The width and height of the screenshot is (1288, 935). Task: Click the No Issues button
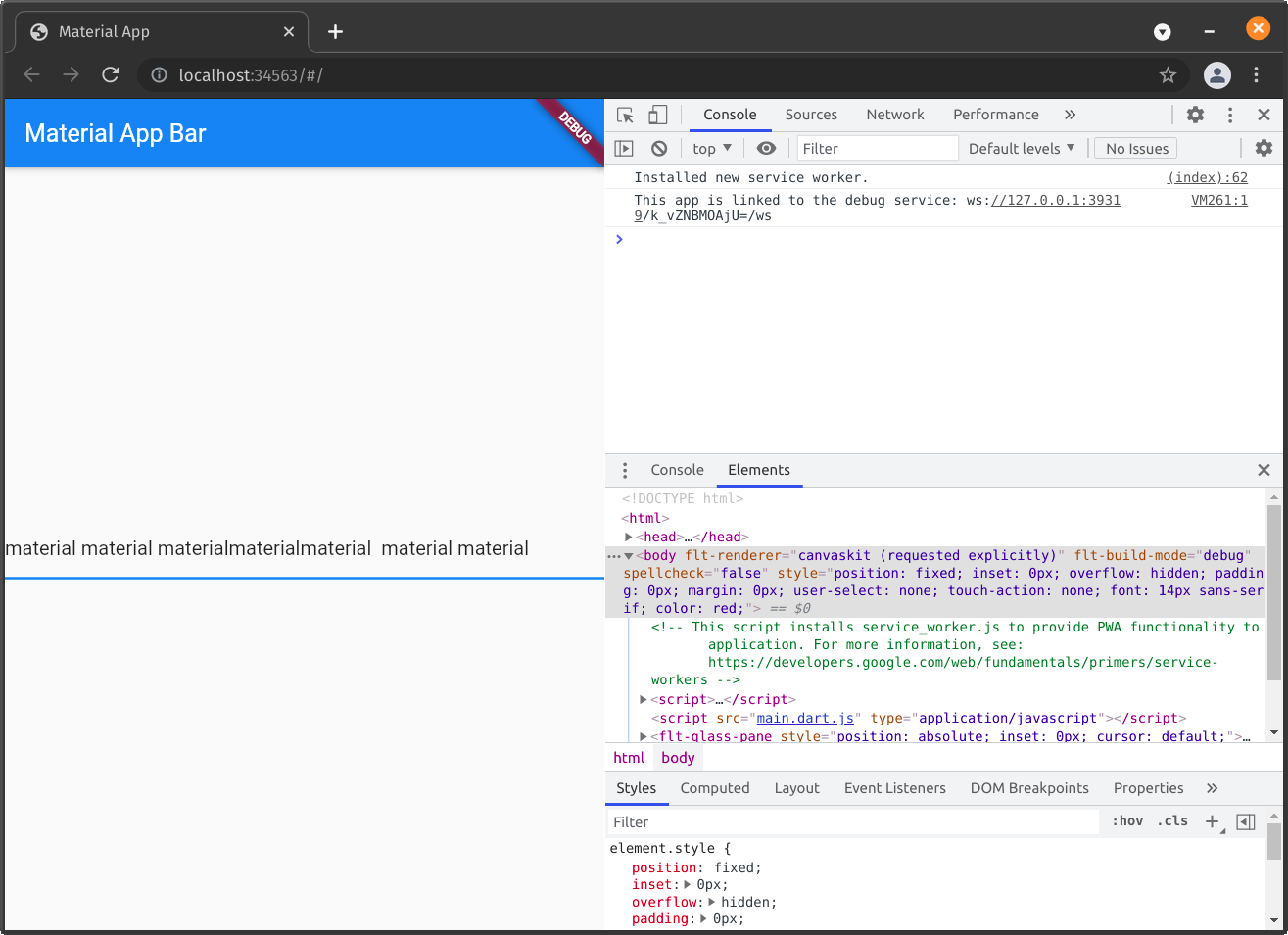pos(1135,148)
